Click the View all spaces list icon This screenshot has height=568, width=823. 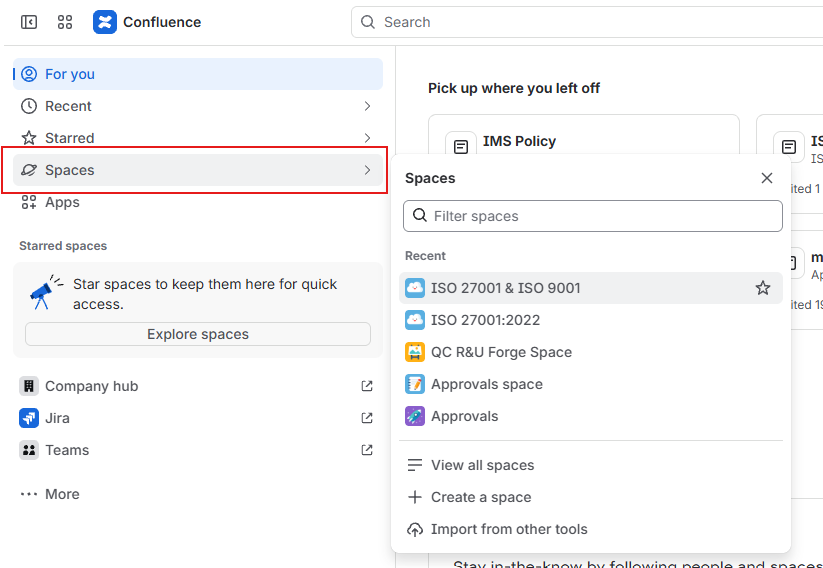pyautogui.click(x=415, y=465)
